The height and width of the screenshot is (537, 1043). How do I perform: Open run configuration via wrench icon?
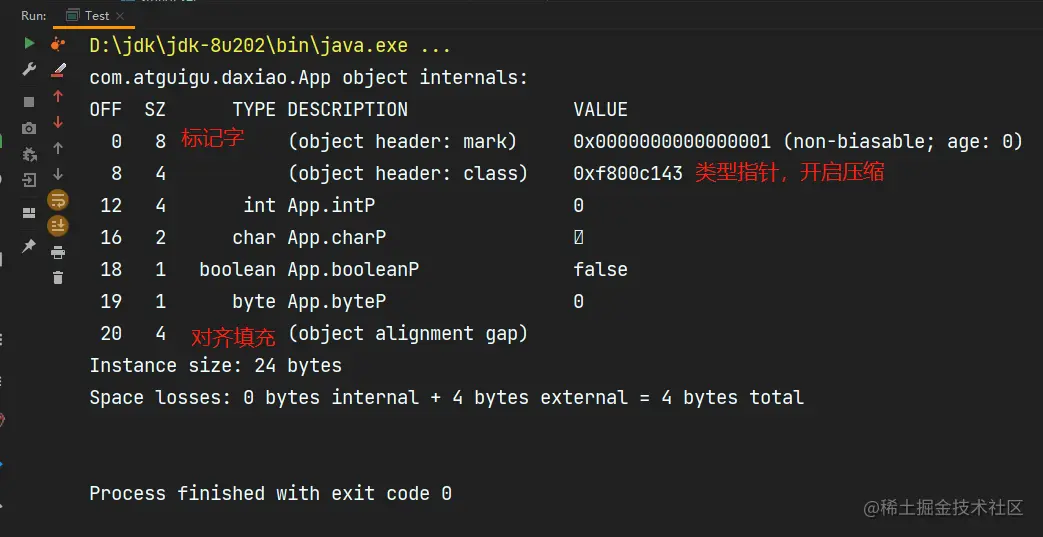(x=29, y=69)
